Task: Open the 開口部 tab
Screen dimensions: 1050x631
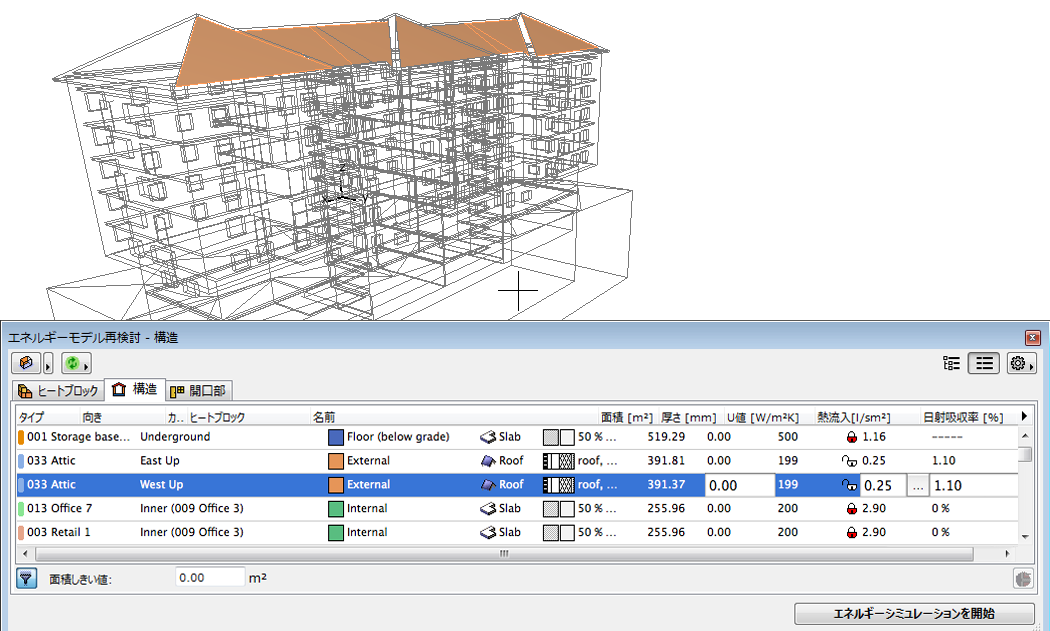Action: pos(199,391)
